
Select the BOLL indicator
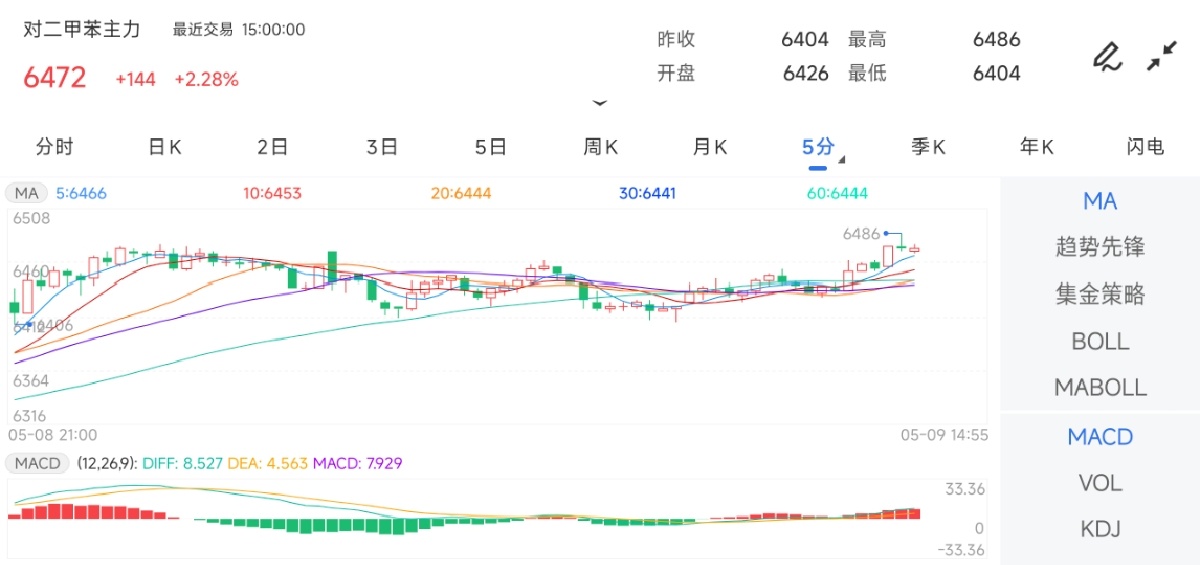point(1100,341)
